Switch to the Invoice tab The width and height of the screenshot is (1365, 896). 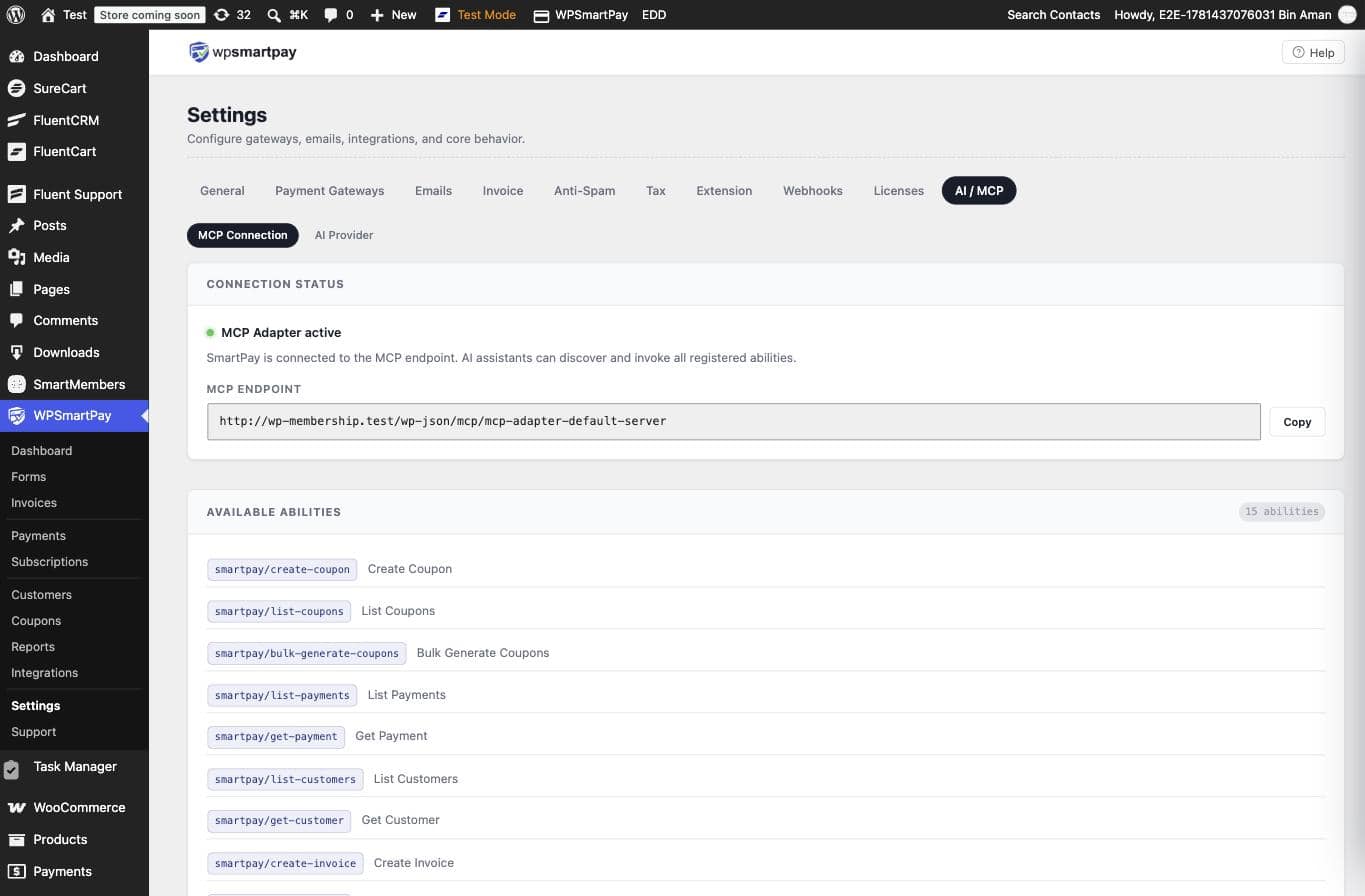coord(503,190)
